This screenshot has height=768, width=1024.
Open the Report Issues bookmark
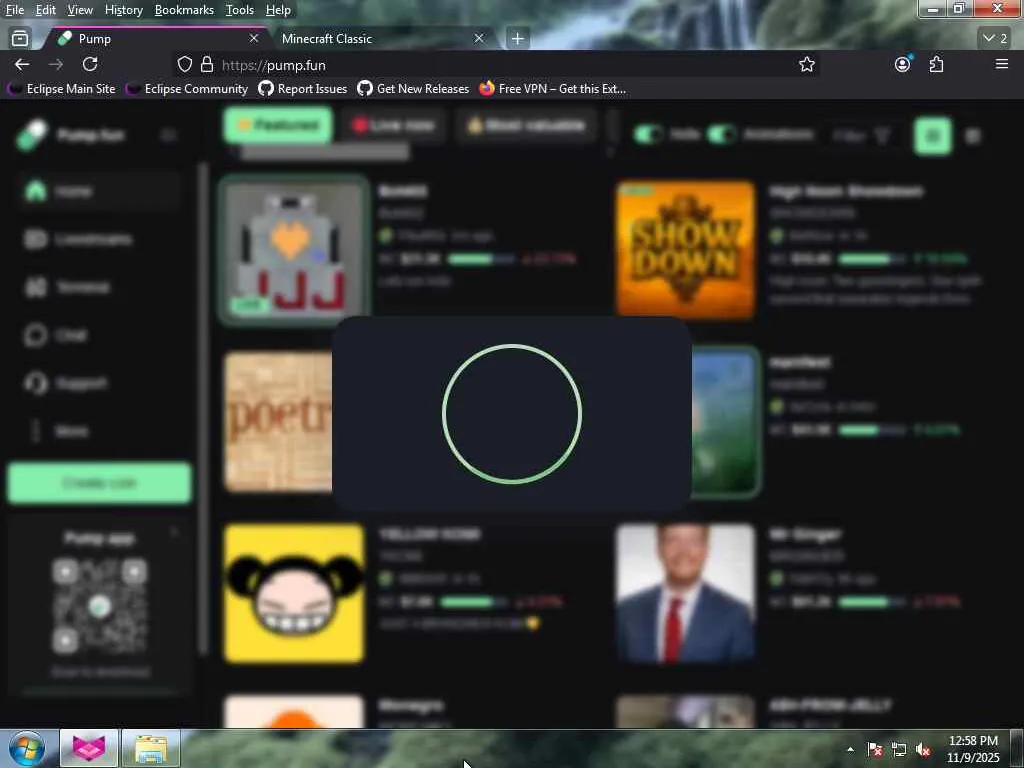(x=303, y=88)
